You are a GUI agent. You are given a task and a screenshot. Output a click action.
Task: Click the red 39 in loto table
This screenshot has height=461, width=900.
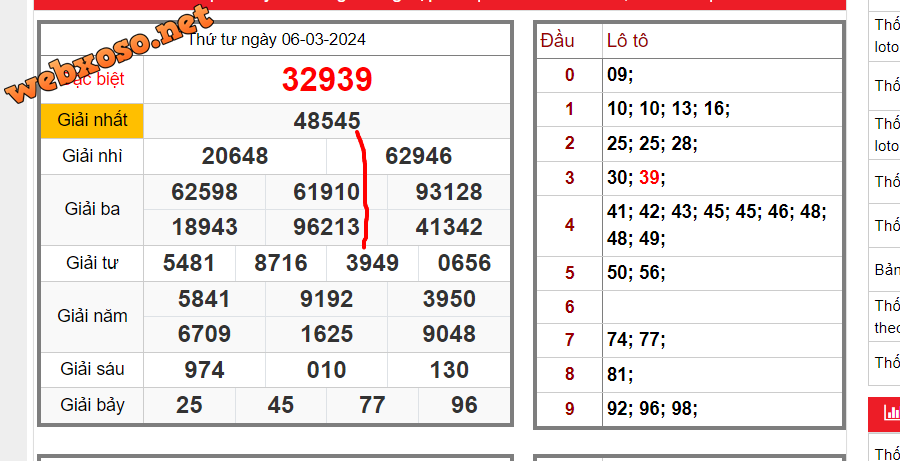click(648, 178)
